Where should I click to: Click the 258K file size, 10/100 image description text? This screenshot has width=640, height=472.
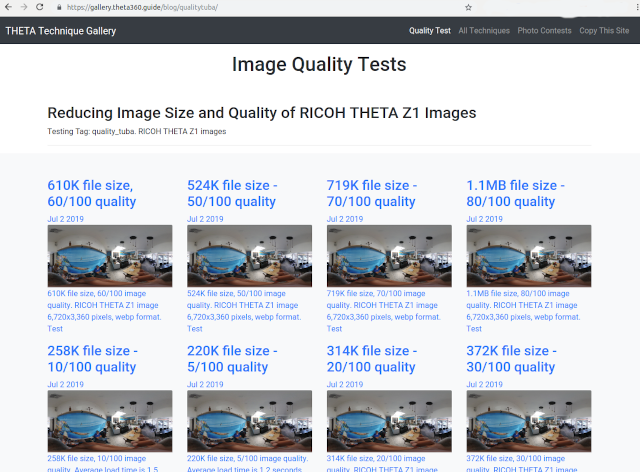[103, 463]
